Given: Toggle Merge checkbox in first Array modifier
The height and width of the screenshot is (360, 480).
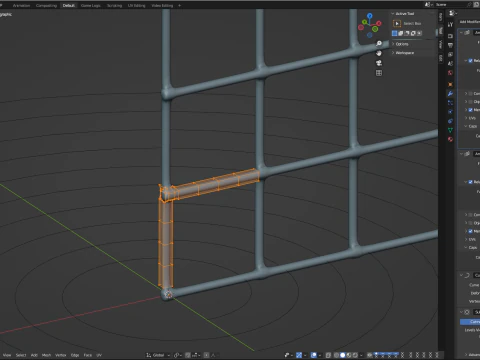Looking at the screenshot, I should pos(470,110).
